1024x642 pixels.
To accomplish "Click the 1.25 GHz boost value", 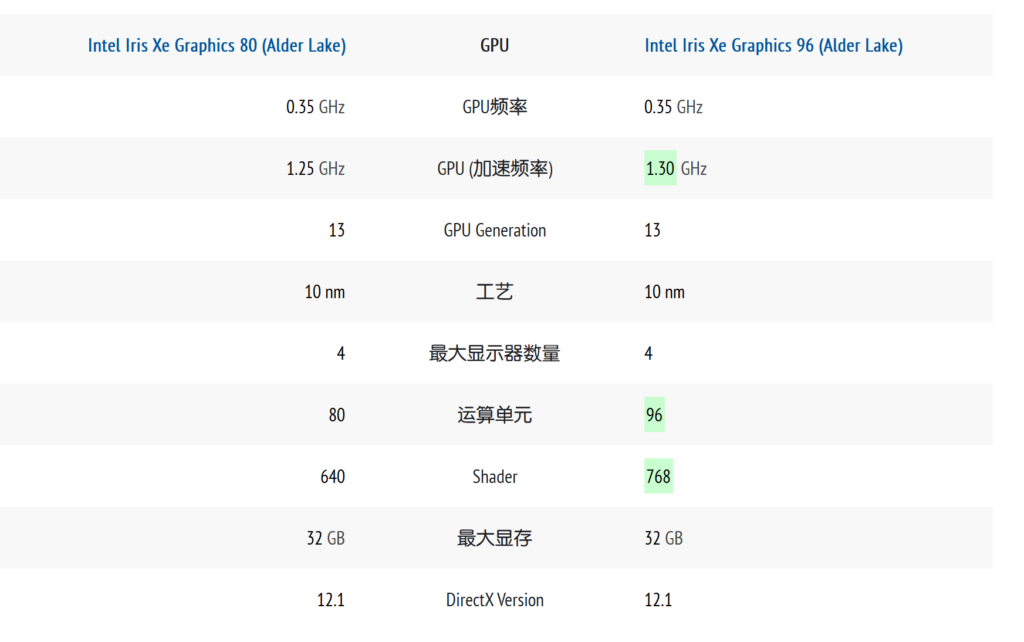I will (315, 169).
